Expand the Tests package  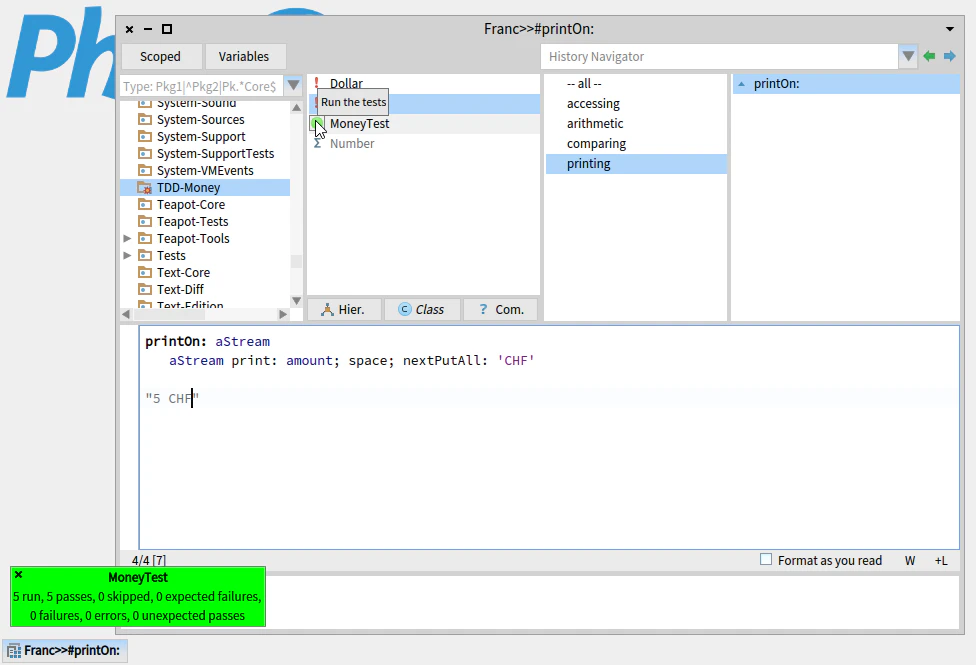coord(127,255)
